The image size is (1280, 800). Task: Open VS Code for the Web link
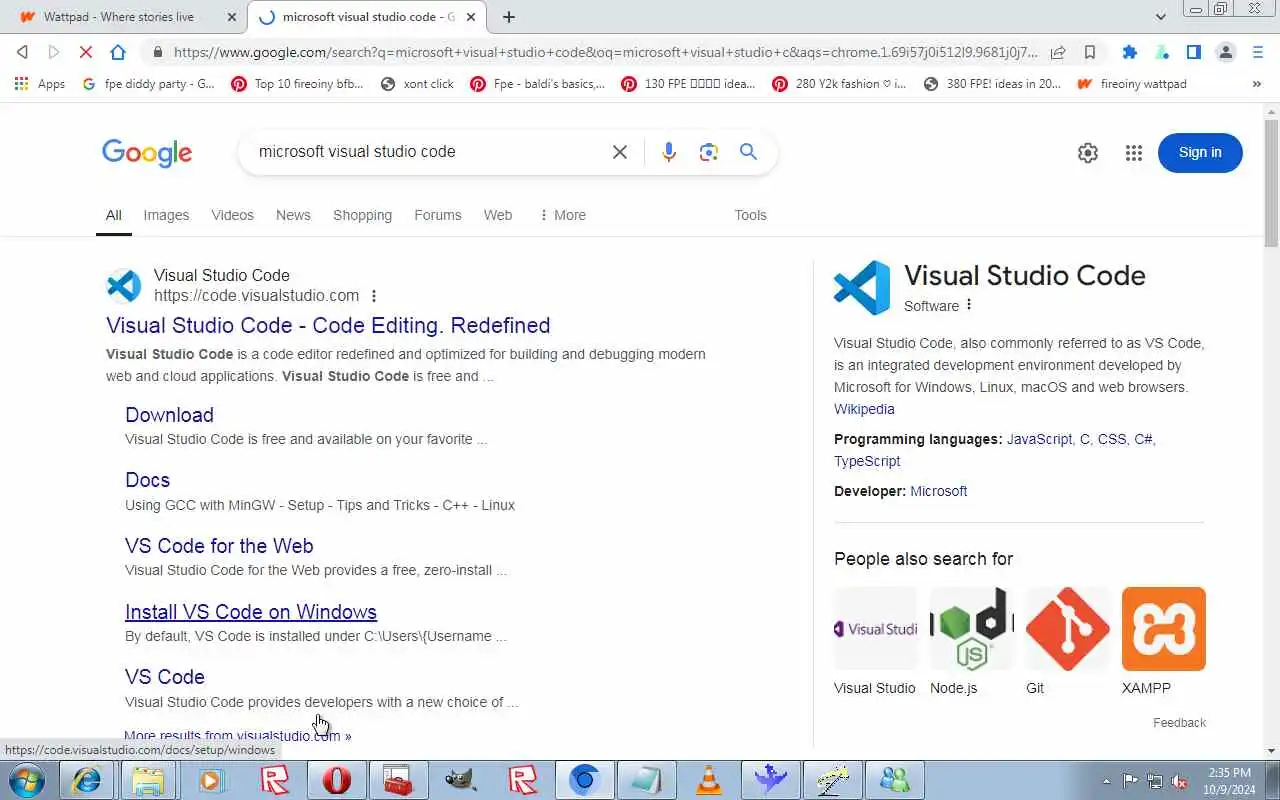(219, 546)
